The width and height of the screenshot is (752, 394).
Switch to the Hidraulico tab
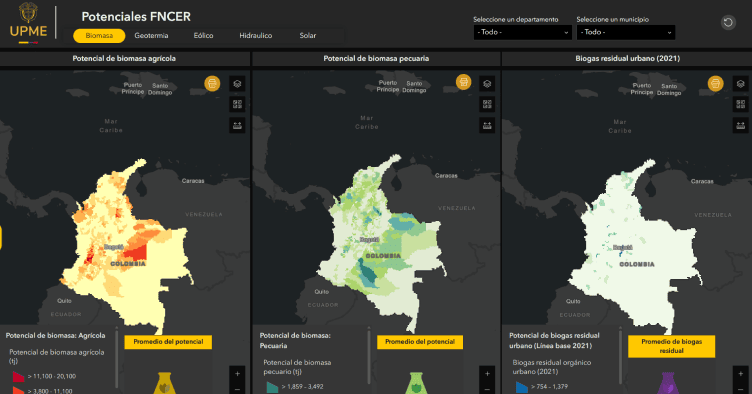click(256, 35)
